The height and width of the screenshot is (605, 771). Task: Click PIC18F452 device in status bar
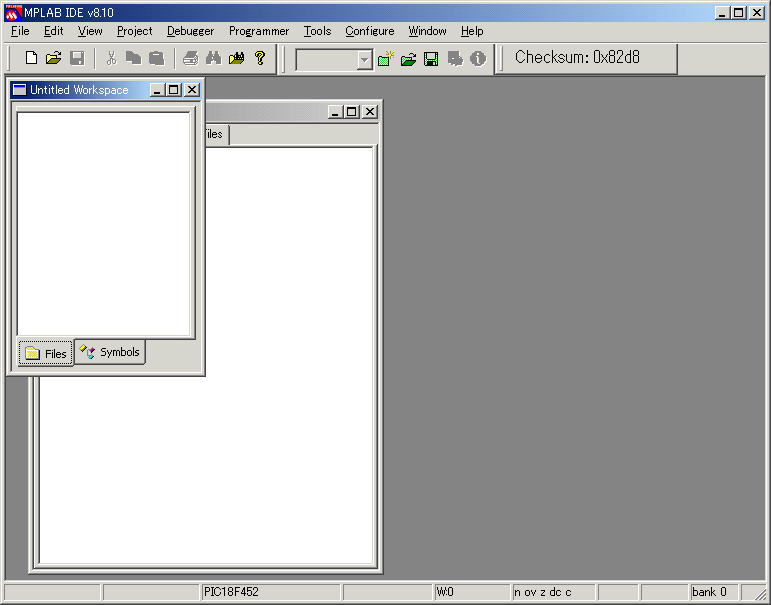[270, 592]
